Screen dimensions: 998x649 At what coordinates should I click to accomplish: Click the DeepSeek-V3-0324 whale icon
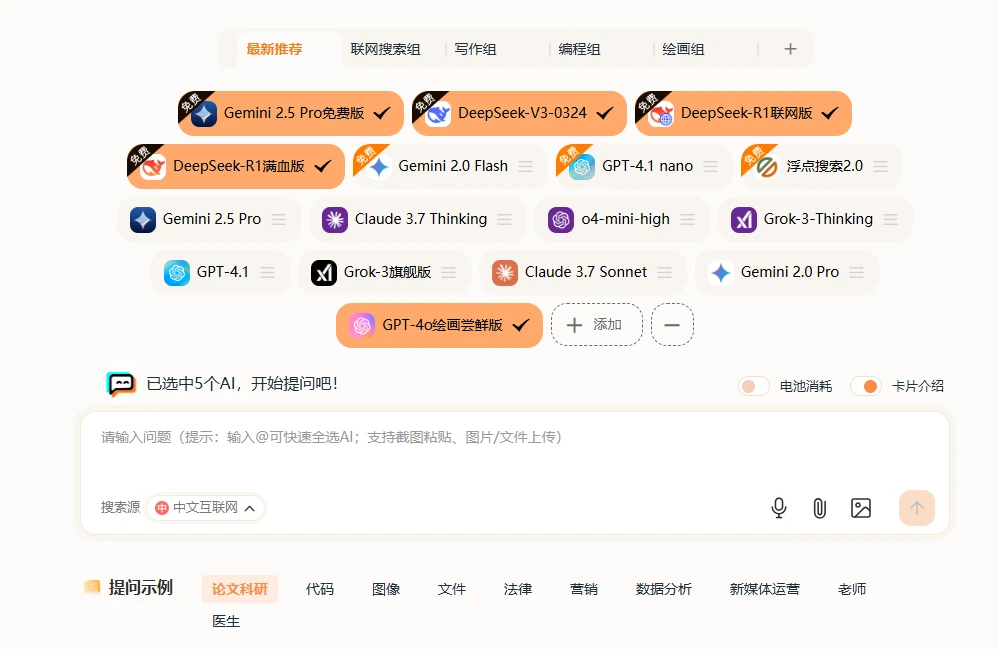438,114
